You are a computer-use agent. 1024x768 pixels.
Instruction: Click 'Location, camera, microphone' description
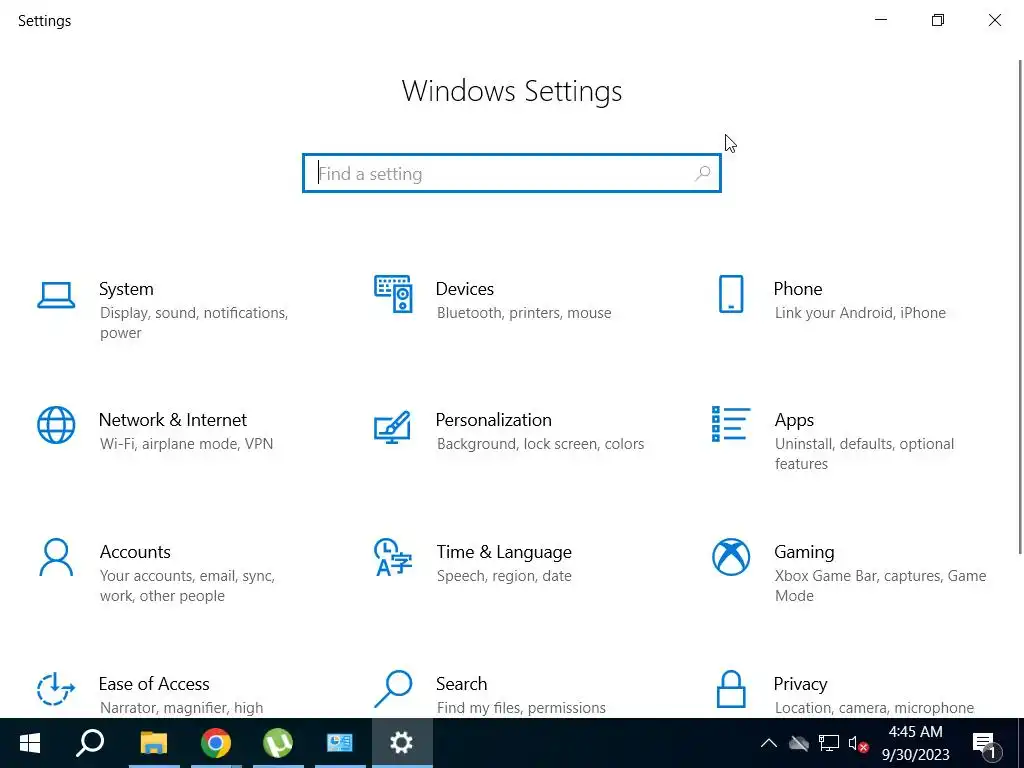pyautogui.click(x=874, y=708)
